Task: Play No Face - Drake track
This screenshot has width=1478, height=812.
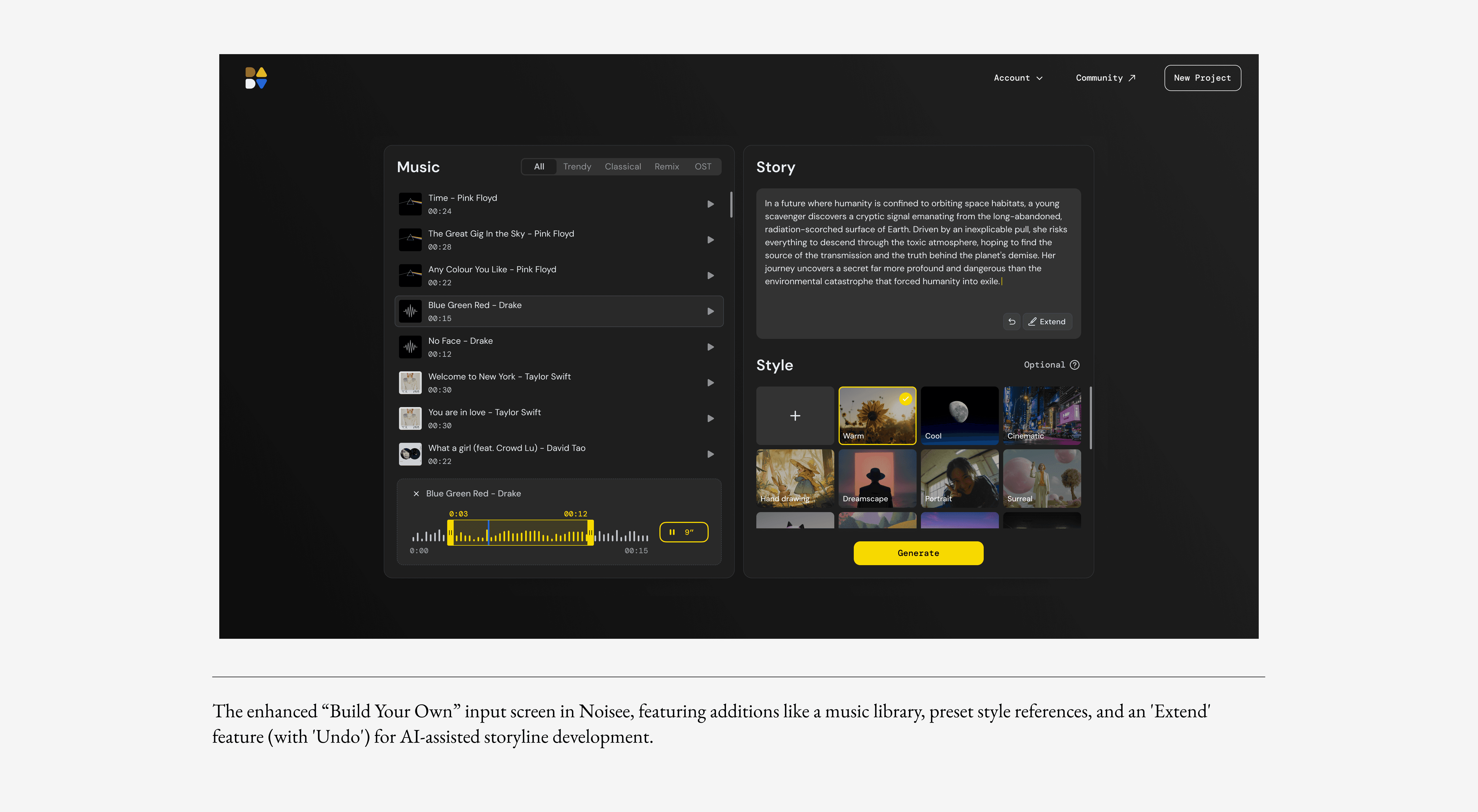Action: click(x=710, y=347)
